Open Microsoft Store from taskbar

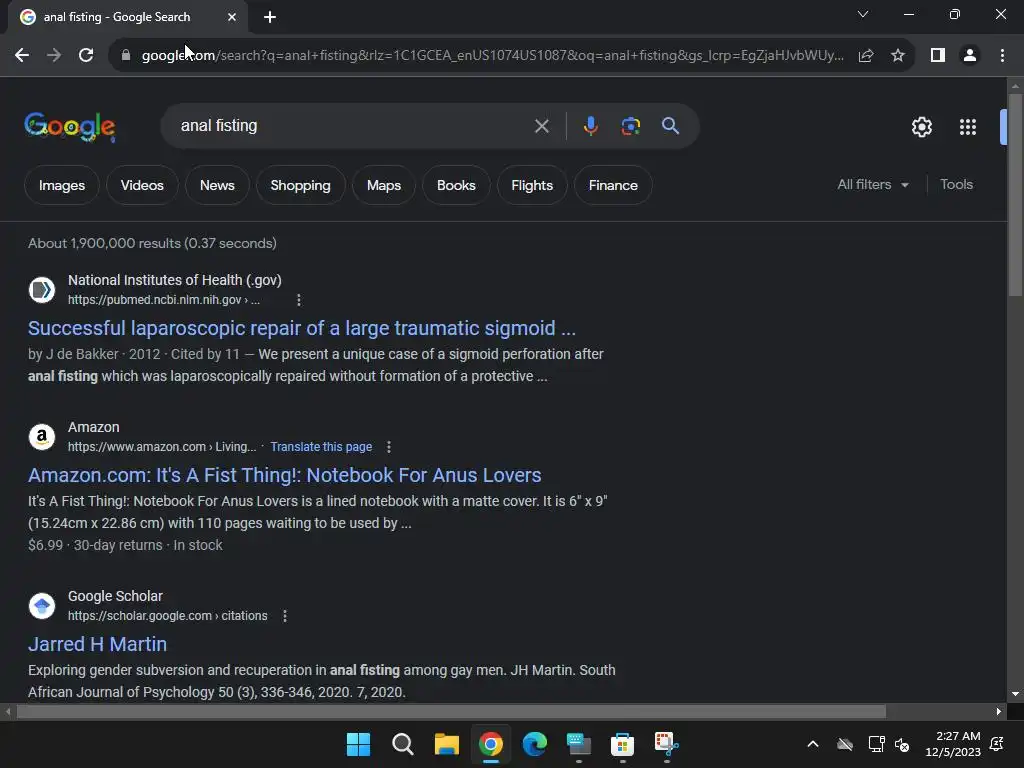point(622,744)
